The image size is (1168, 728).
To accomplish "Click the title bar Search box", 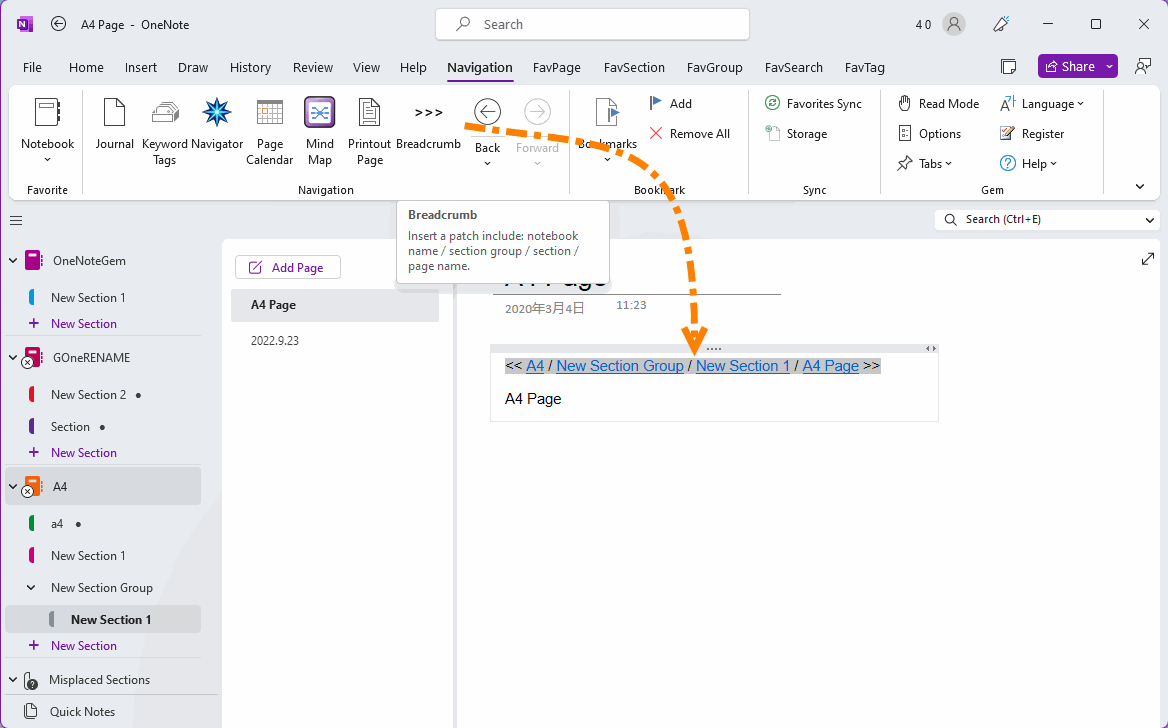I will click(592, 25).
